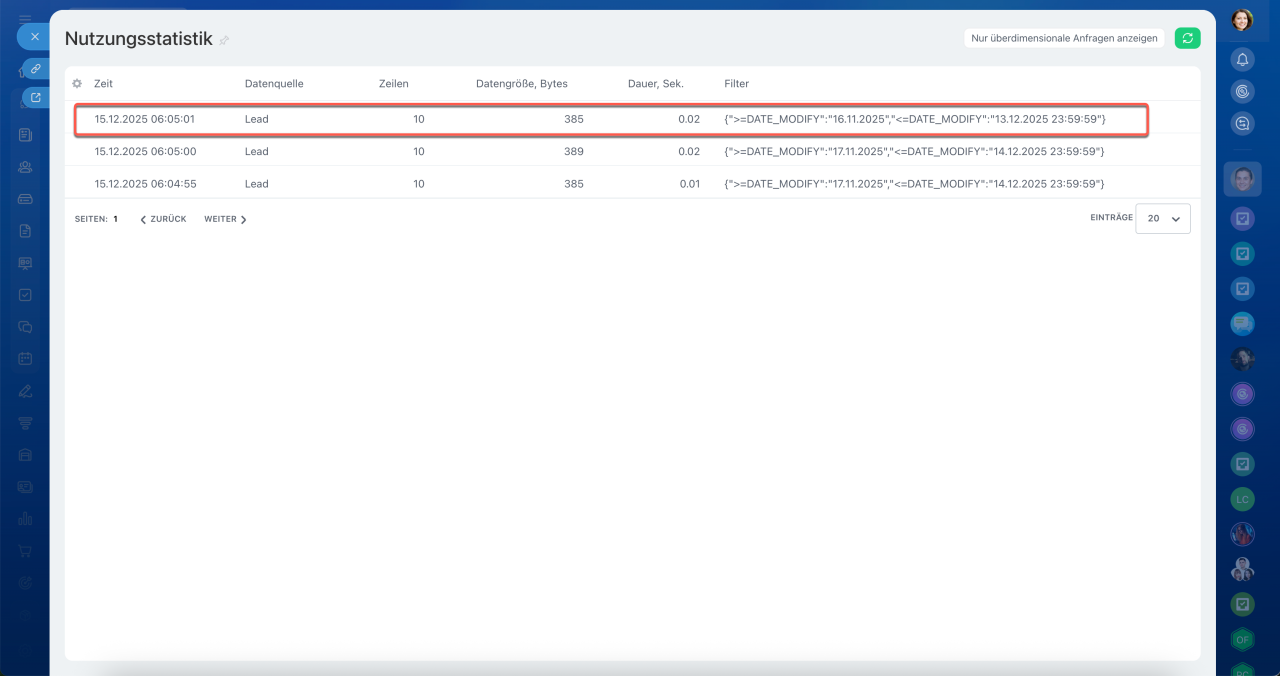Image resolution: width=1280 pixels, height=676 pixels.
Task: Click the green refresh button
Action: pos(1187,38)
